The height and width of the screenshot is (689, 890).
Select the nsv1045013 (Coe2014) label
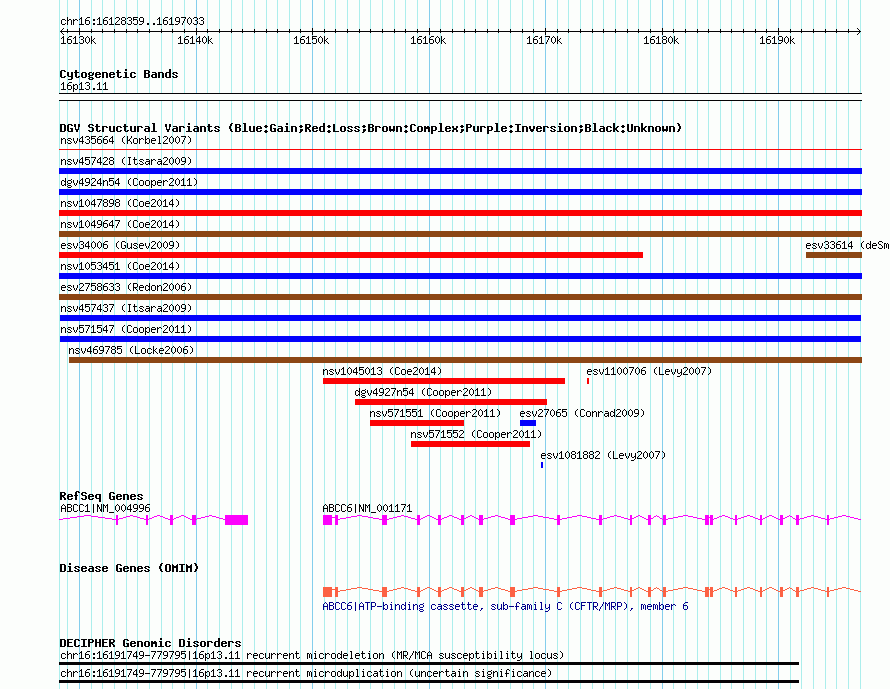click(382, 371)
